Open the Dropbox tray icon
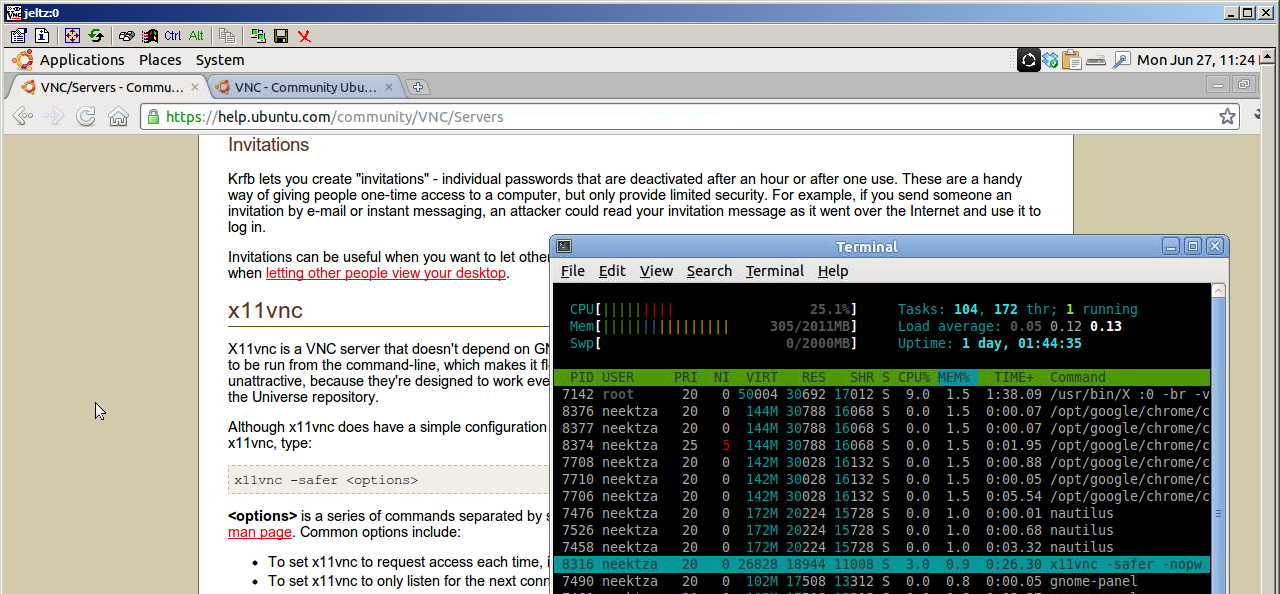 click(1050, 60)
